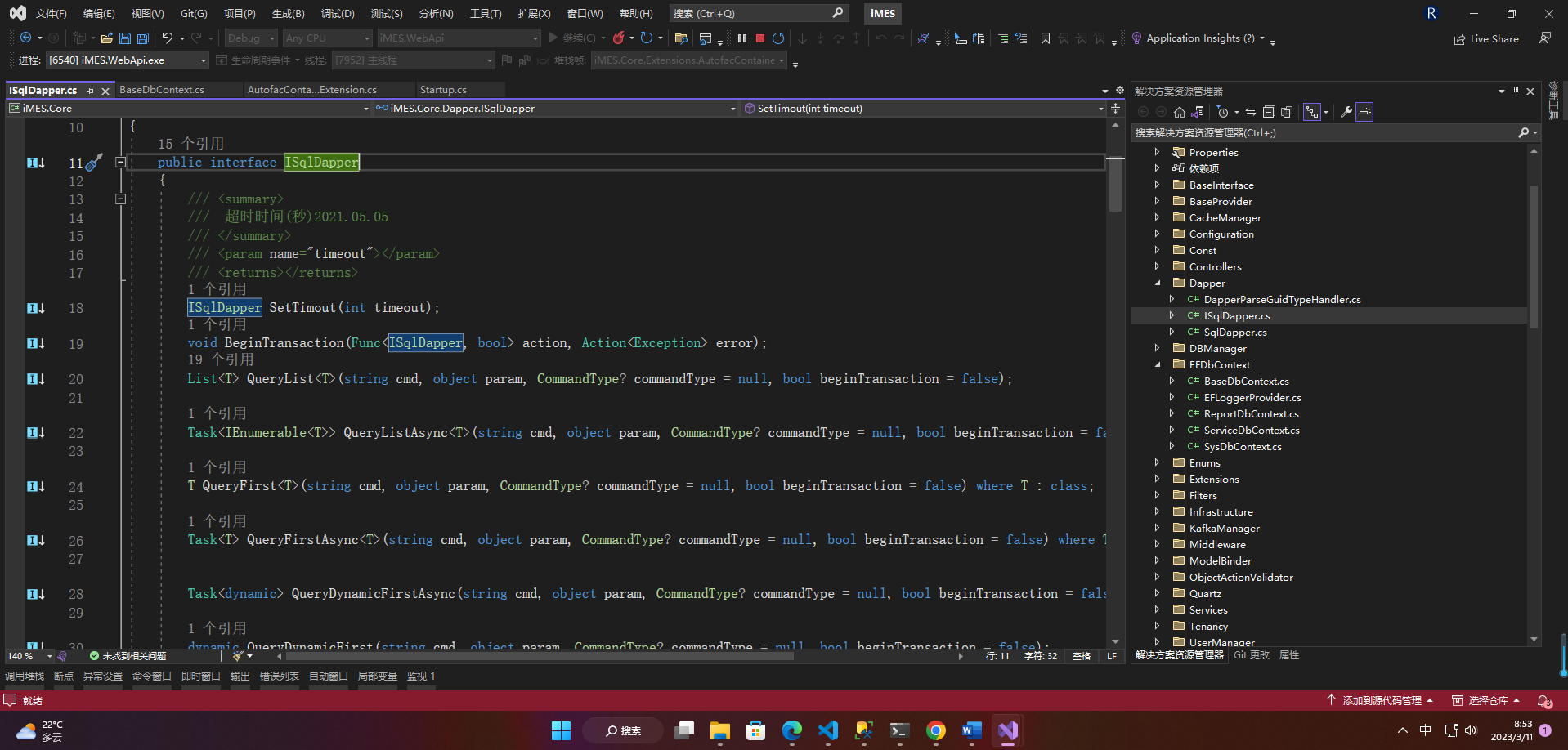Open the 错误列表 error list tab
Image resolution: width=1568 pixels, height=750 pixels.
tap(280, 676)
